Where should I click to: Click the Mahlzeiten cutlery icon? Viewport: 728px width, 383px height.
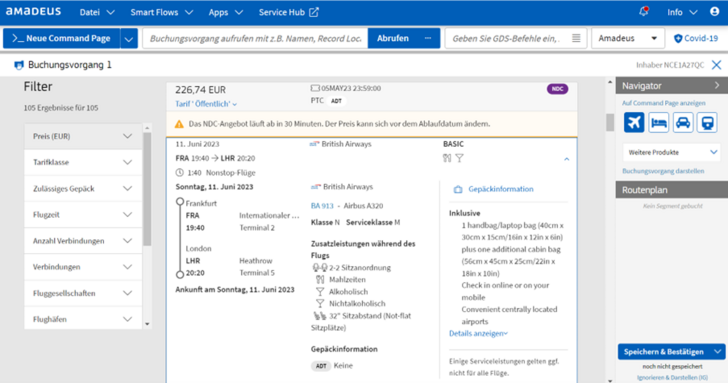(320, 279)
